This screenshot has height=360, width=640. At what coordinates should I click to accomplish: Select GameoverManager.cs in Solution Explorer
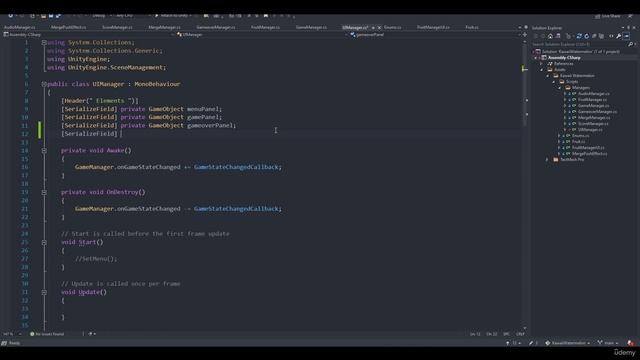597,112
